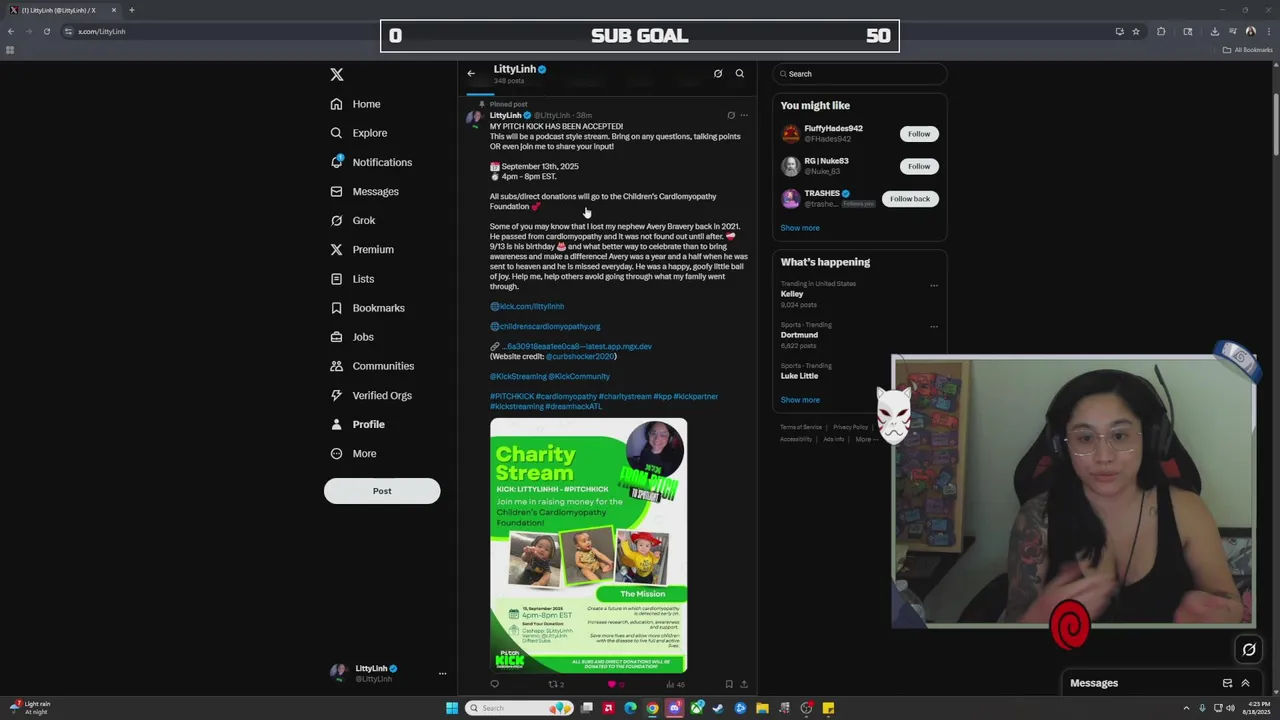Click the floating Grok button

click(1249, 650)
